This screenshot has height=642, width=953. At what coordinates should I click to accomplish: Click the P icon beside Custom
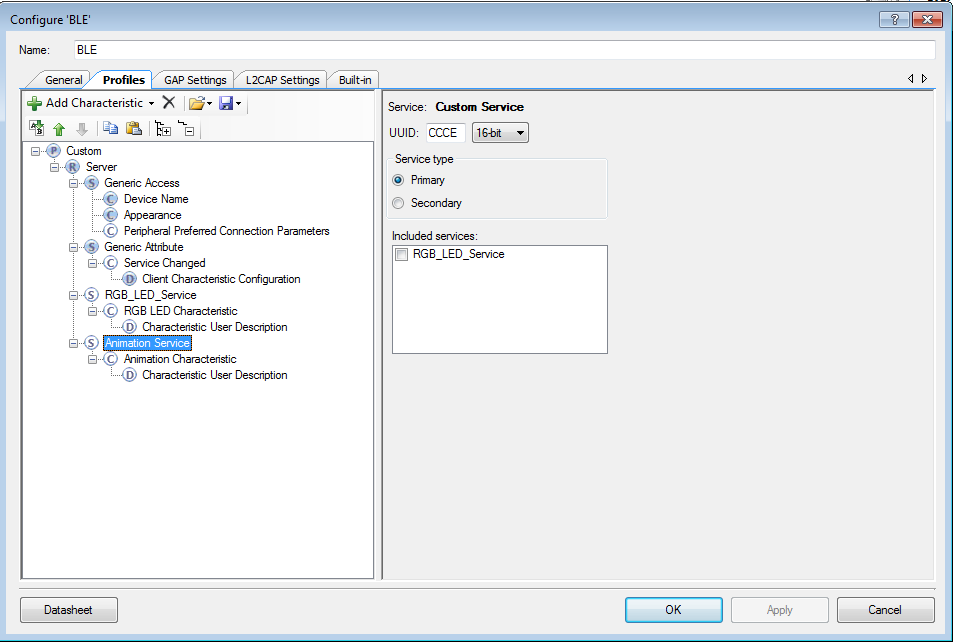(53, 151)
